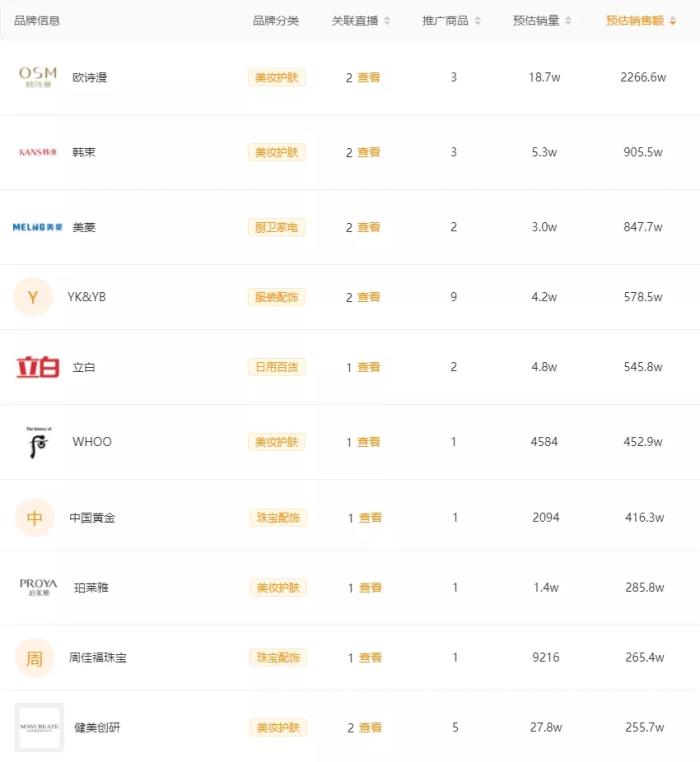Click the 厨卫家电 tag for 美菱
The image size is (700, 762).
coord(276,227)
